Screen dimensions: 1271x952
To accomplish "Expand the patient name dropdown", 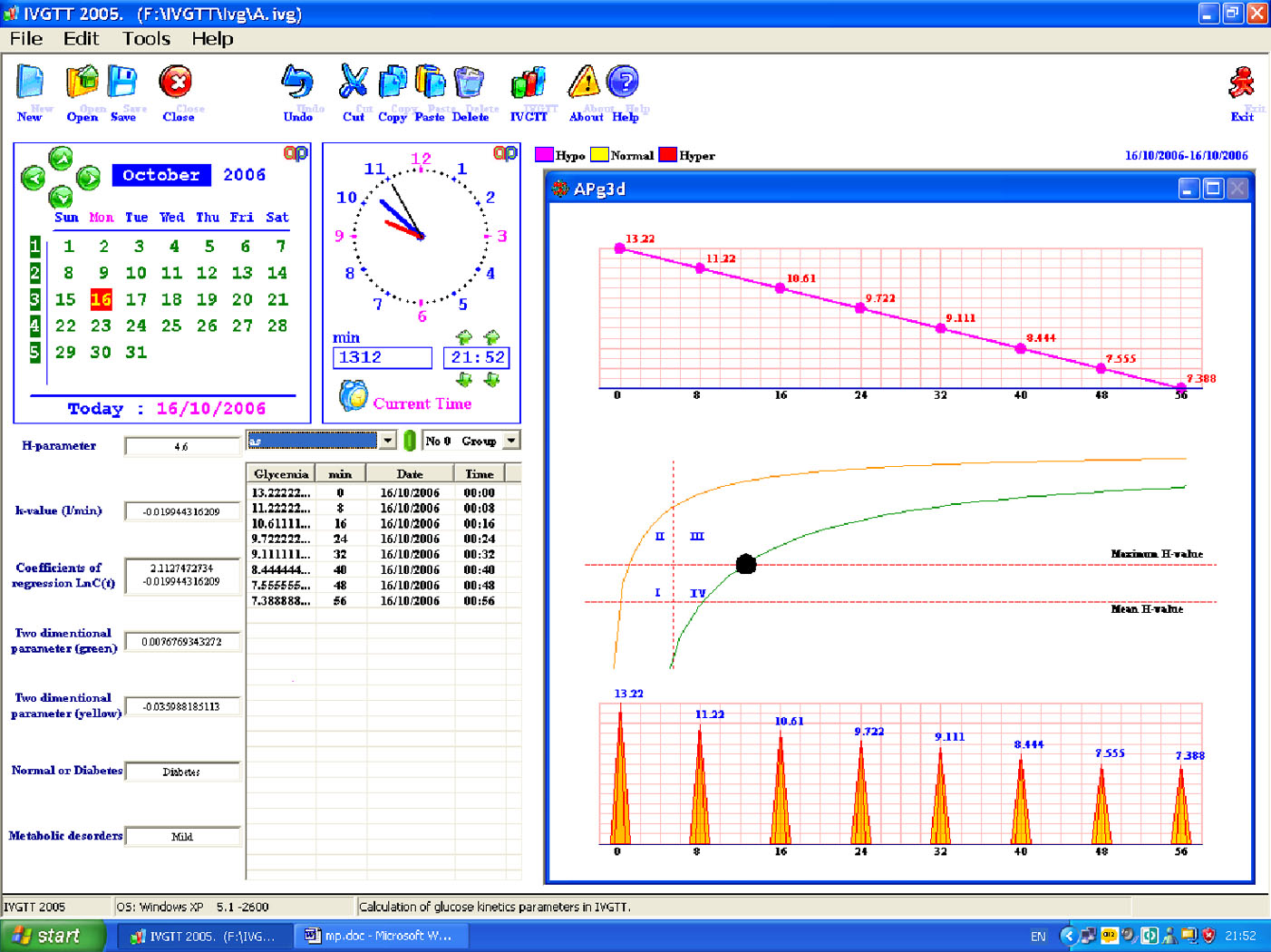I will tap(388, 441).
